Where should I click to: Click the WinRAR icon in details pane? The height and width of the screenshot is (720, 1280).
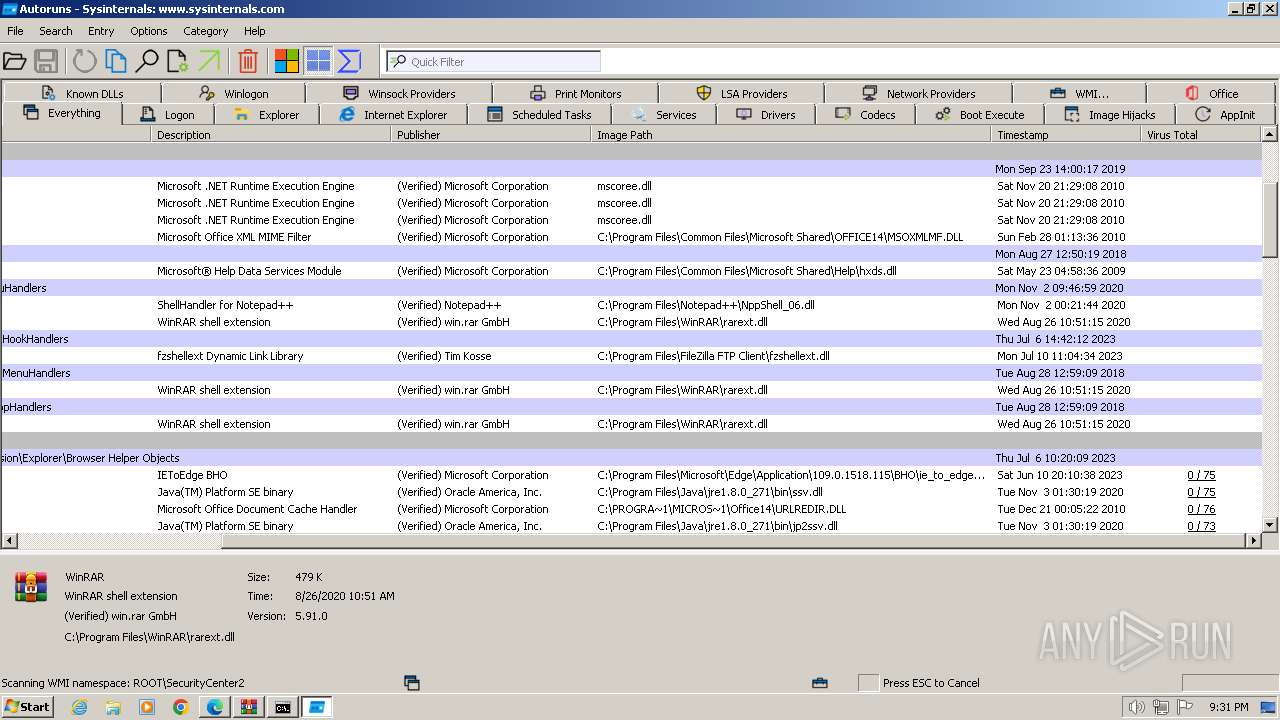click(31, 587)
